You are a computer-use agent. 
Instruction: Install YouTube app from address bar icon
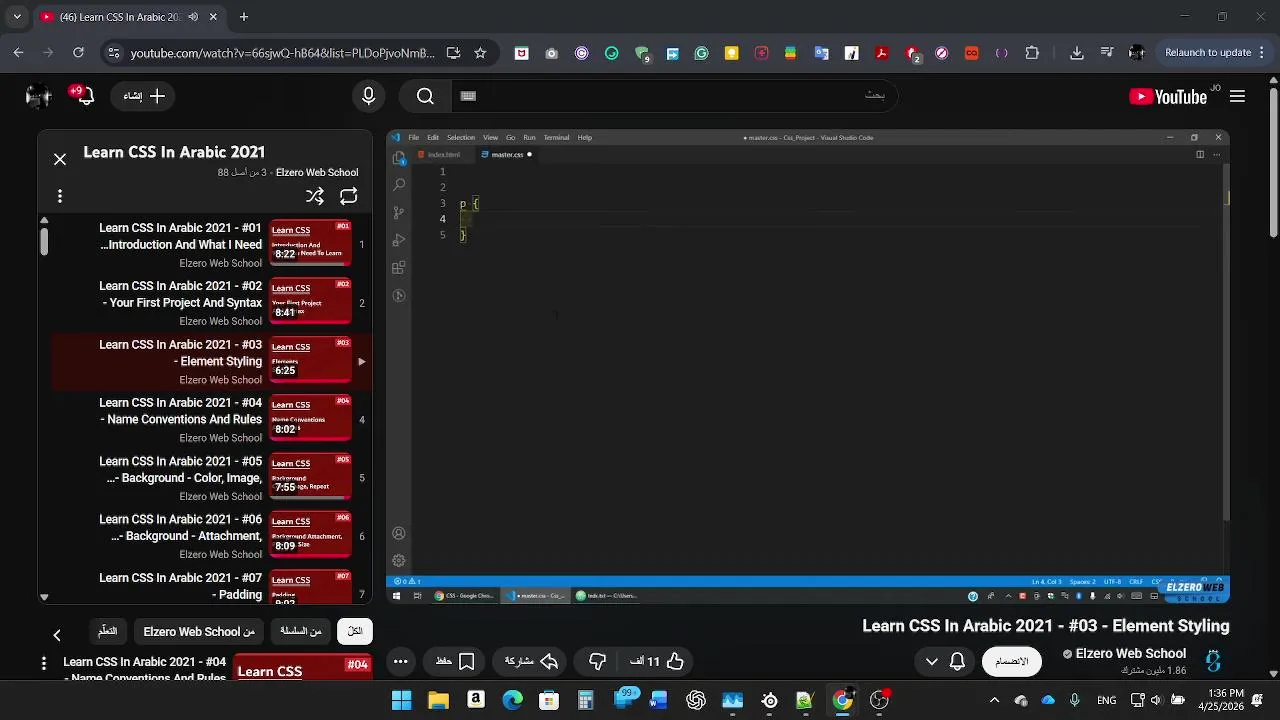tap(454, 53)
